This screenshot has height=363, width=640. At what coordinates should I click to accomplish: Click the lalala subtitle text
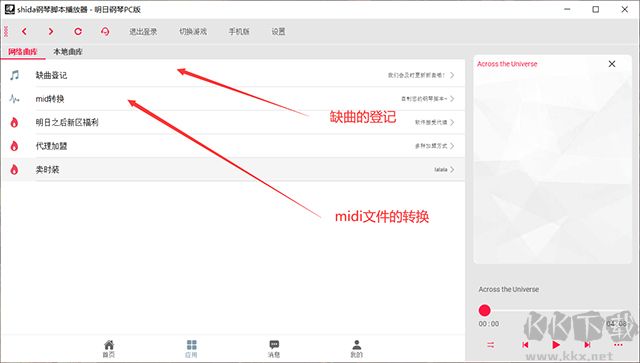[x=440, y=169]
